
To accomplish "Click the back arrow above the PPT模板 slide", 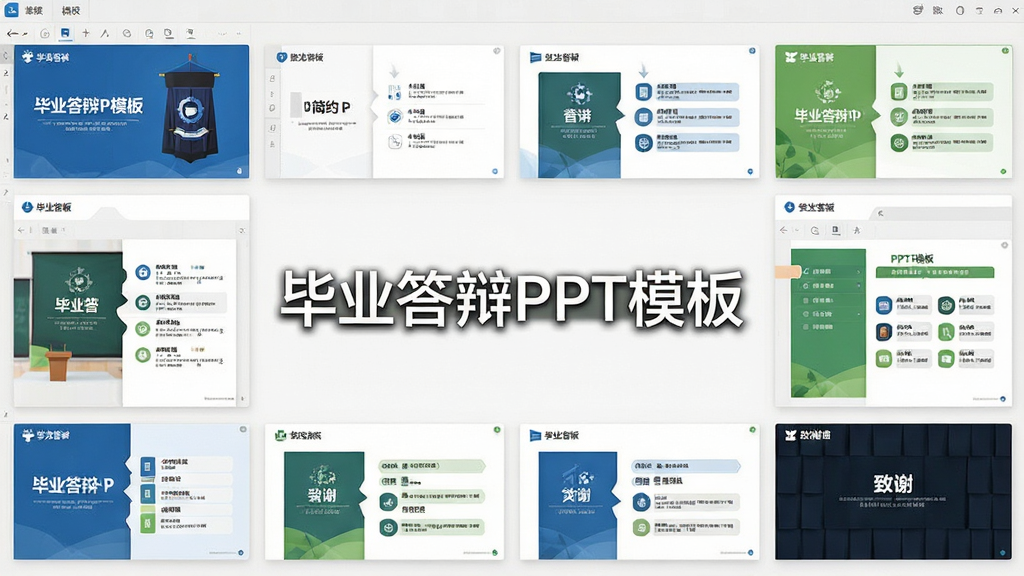I will 784,230.
